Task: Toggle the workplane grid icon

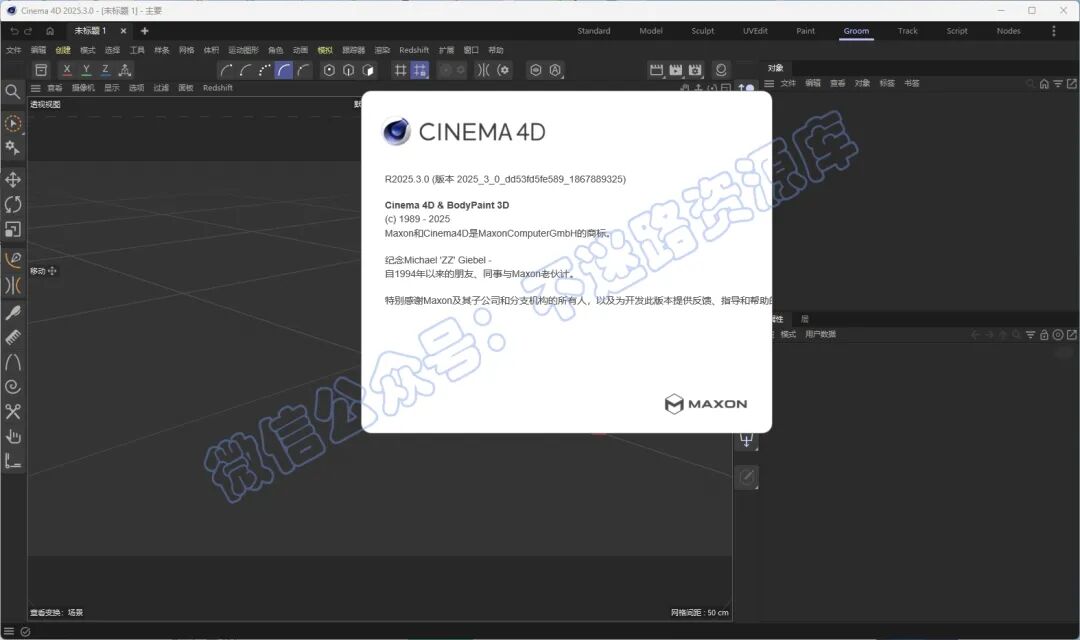Action: tap(400, 70)
